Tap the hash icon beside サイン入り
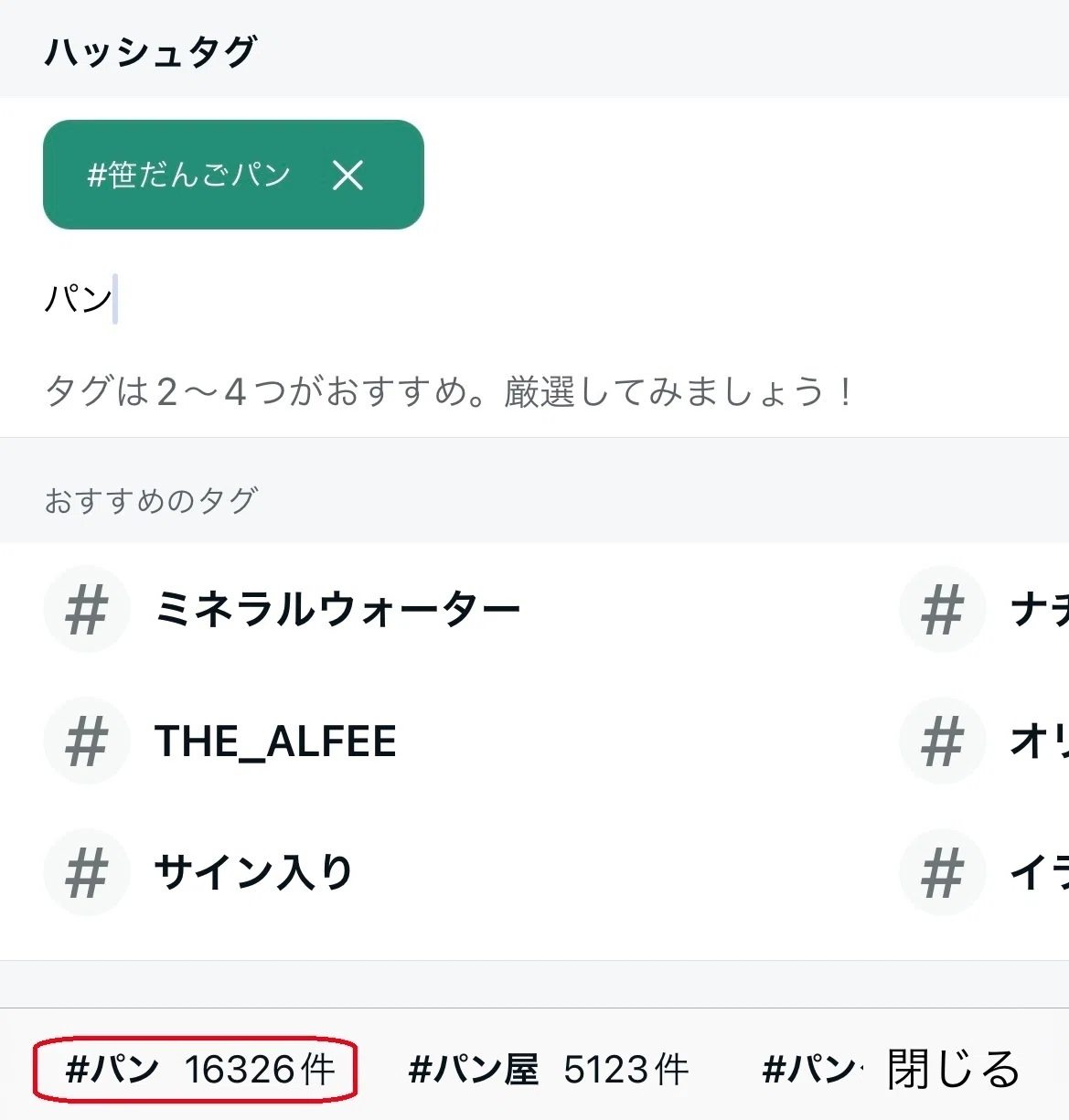1069x1120 pixels. coord(87,872)
